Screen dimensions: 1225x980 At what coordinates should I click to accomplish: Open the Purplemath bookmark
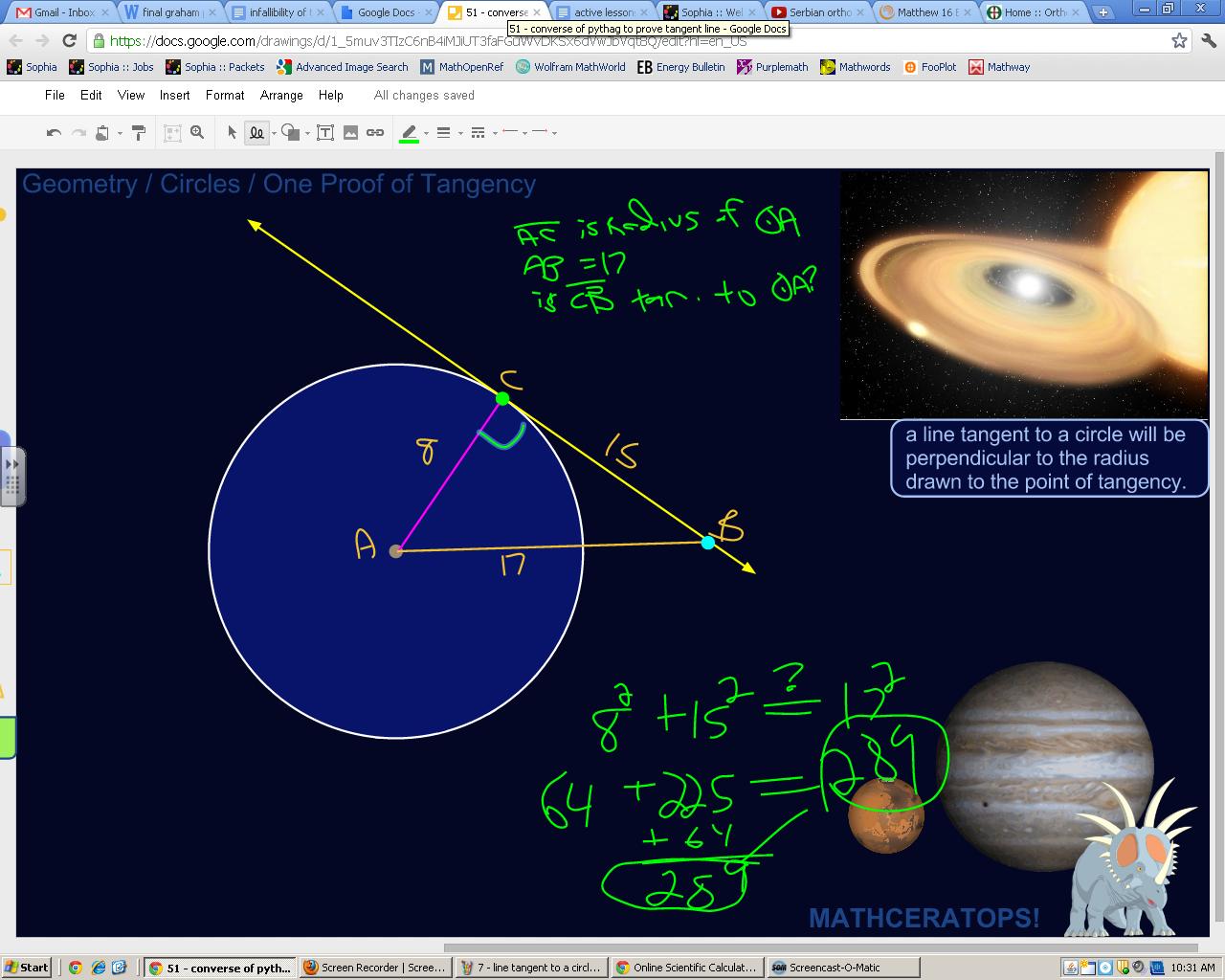pyautogui.click(x=772, y=67)
